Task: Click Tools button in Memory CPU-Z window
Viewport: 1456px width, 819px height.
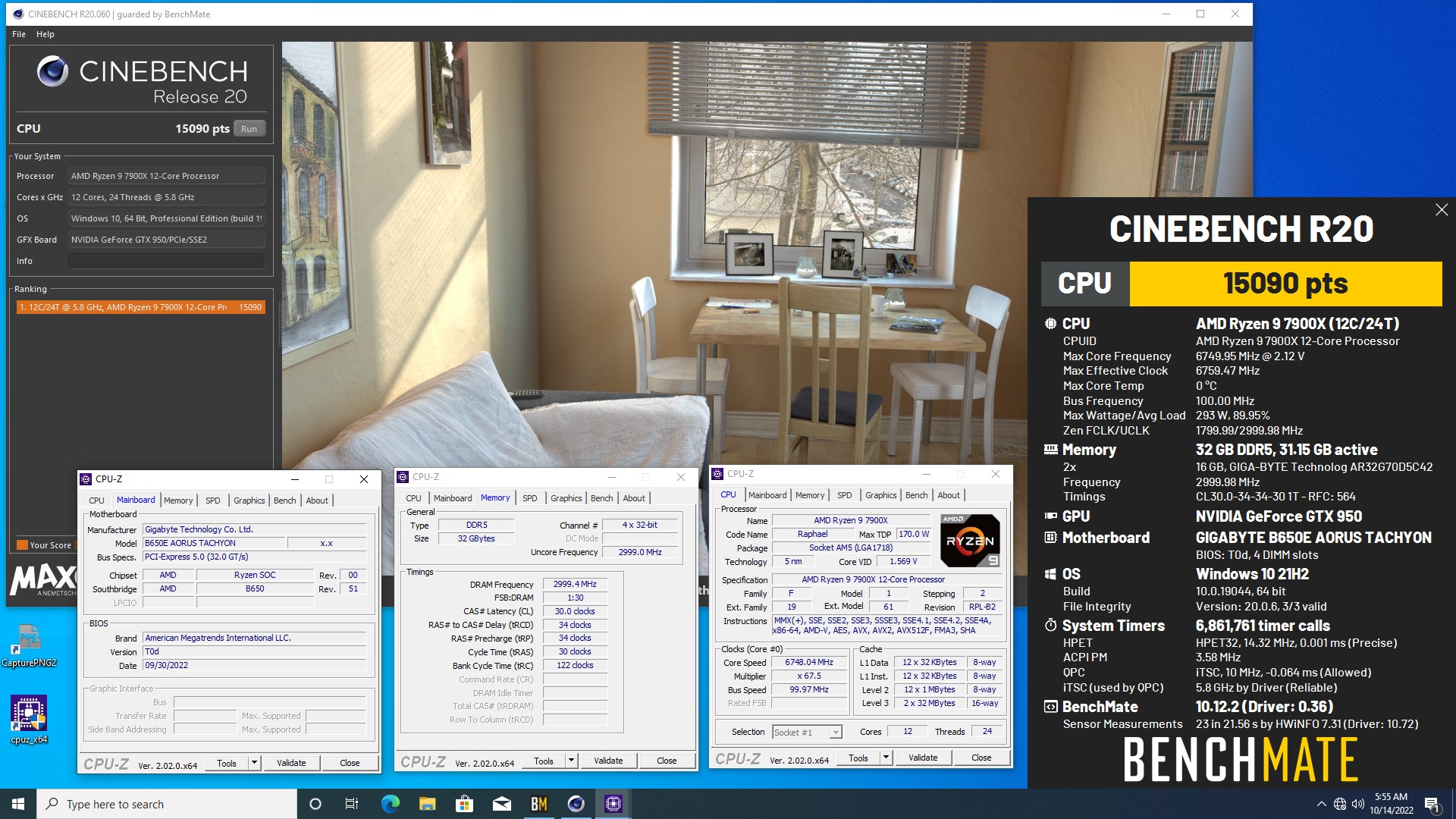Action: point(544,761)
